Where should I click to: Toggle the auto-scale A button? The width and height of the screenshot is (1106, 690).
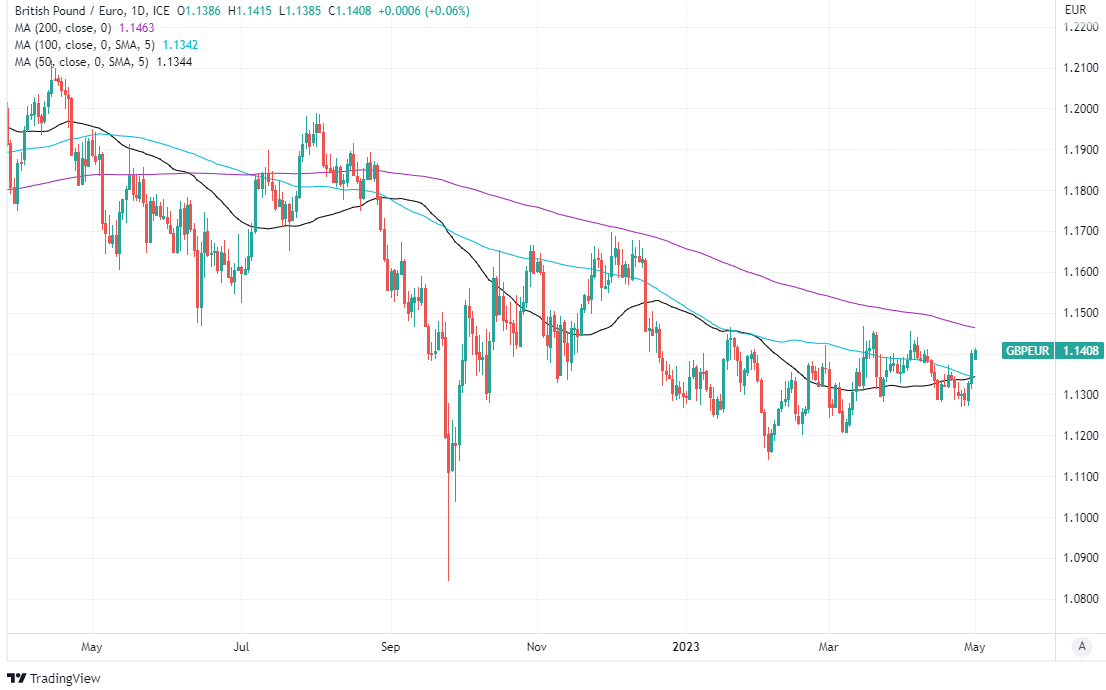click(1081, 647)
